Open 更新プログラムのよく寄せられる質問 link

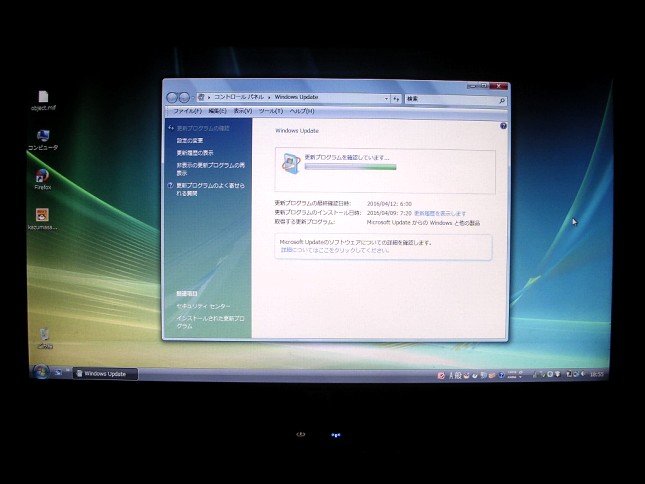[211, 189]
